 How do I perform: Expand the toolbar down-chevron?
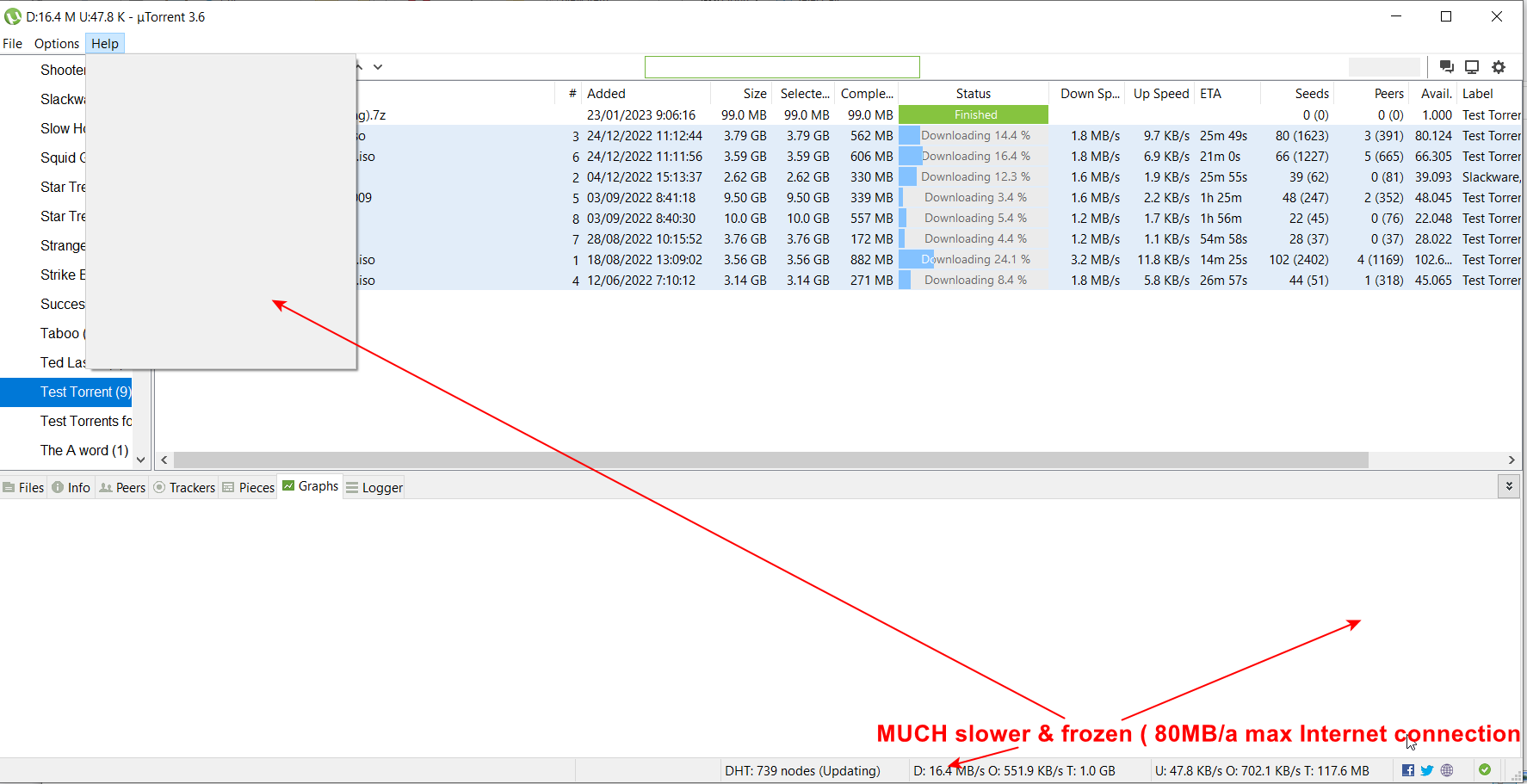378,67
